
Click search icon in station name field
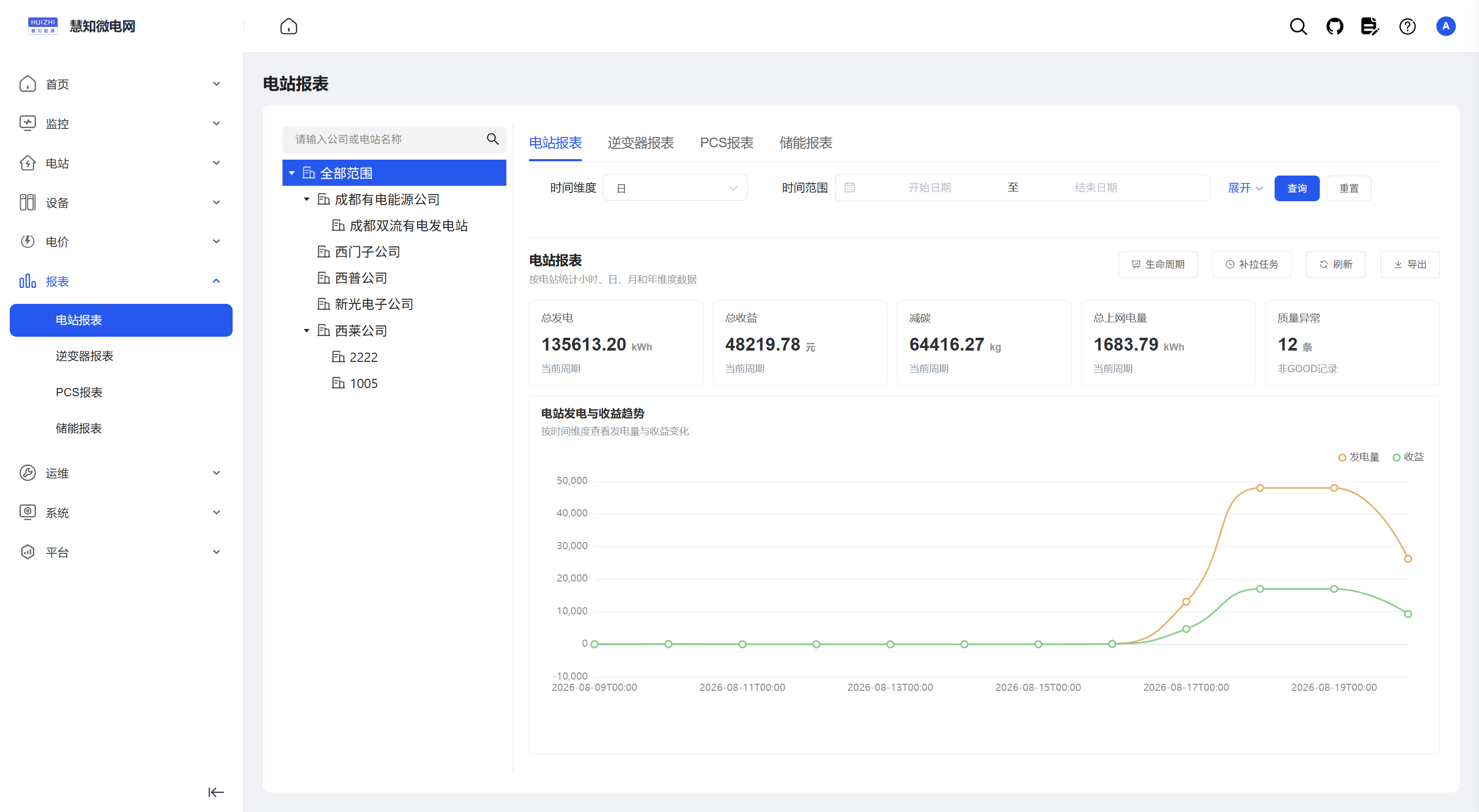[492, 139]
